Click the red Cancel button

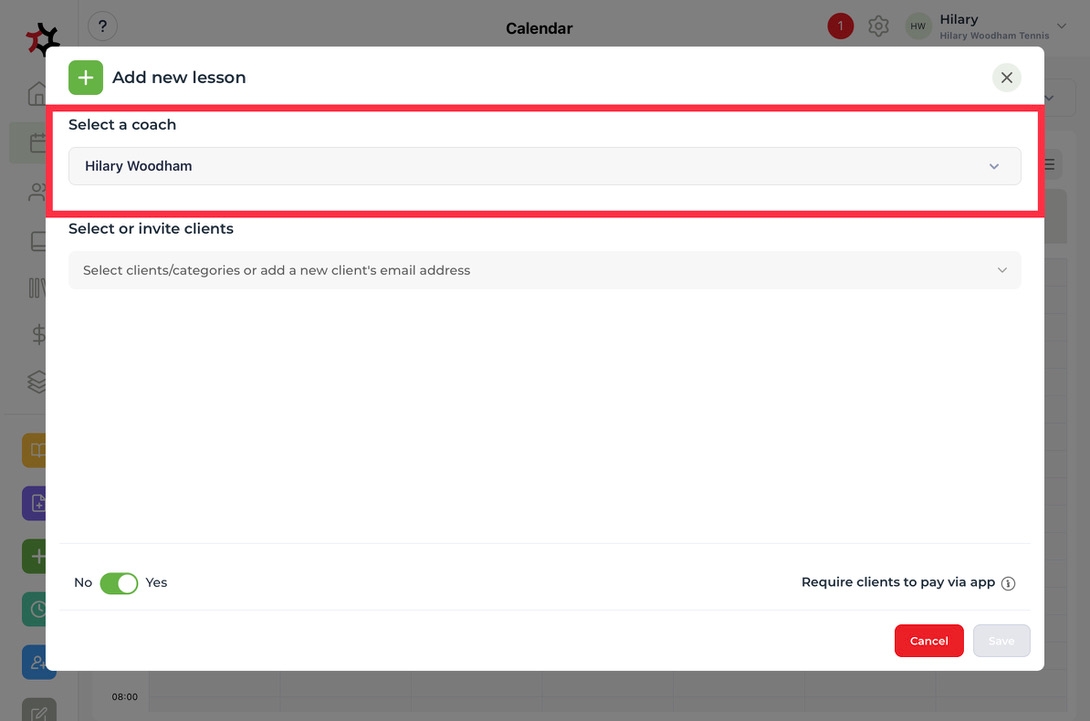[929, 641]
